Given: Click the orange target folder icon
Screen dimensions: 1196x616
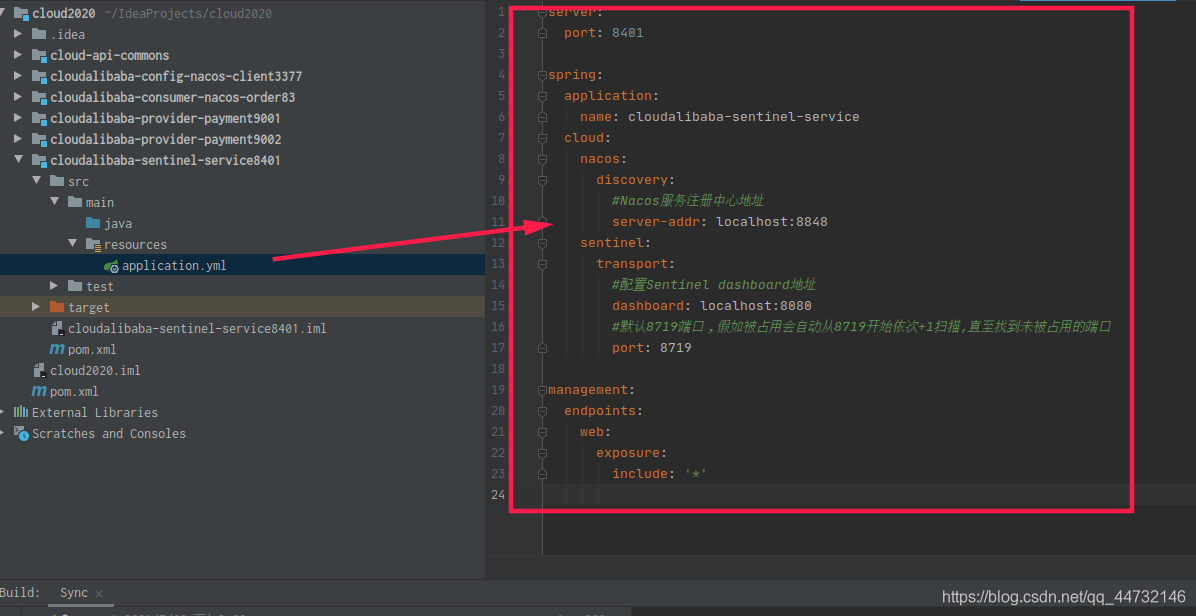Looking at the screenshot, I should [56, 307].
